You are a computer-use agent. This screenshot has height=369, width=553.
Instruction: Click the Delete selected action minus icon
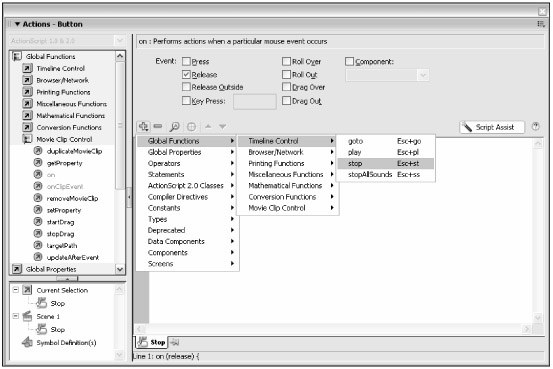click(158, 126)
